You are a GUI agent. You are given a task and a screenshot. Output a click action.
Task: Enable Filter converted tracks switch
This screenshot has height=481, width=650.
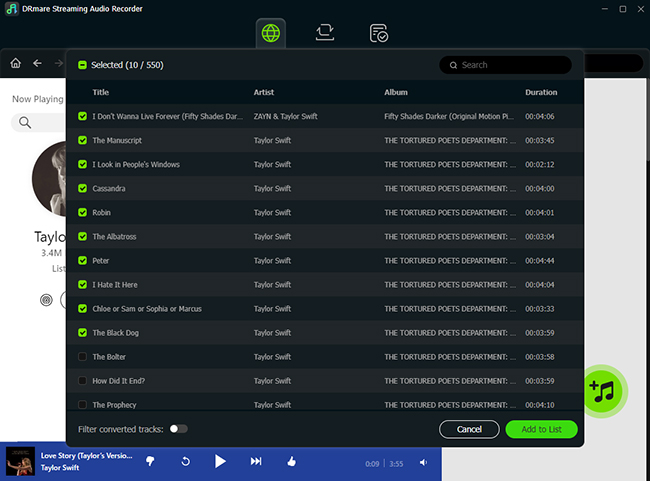click(179, 429)
